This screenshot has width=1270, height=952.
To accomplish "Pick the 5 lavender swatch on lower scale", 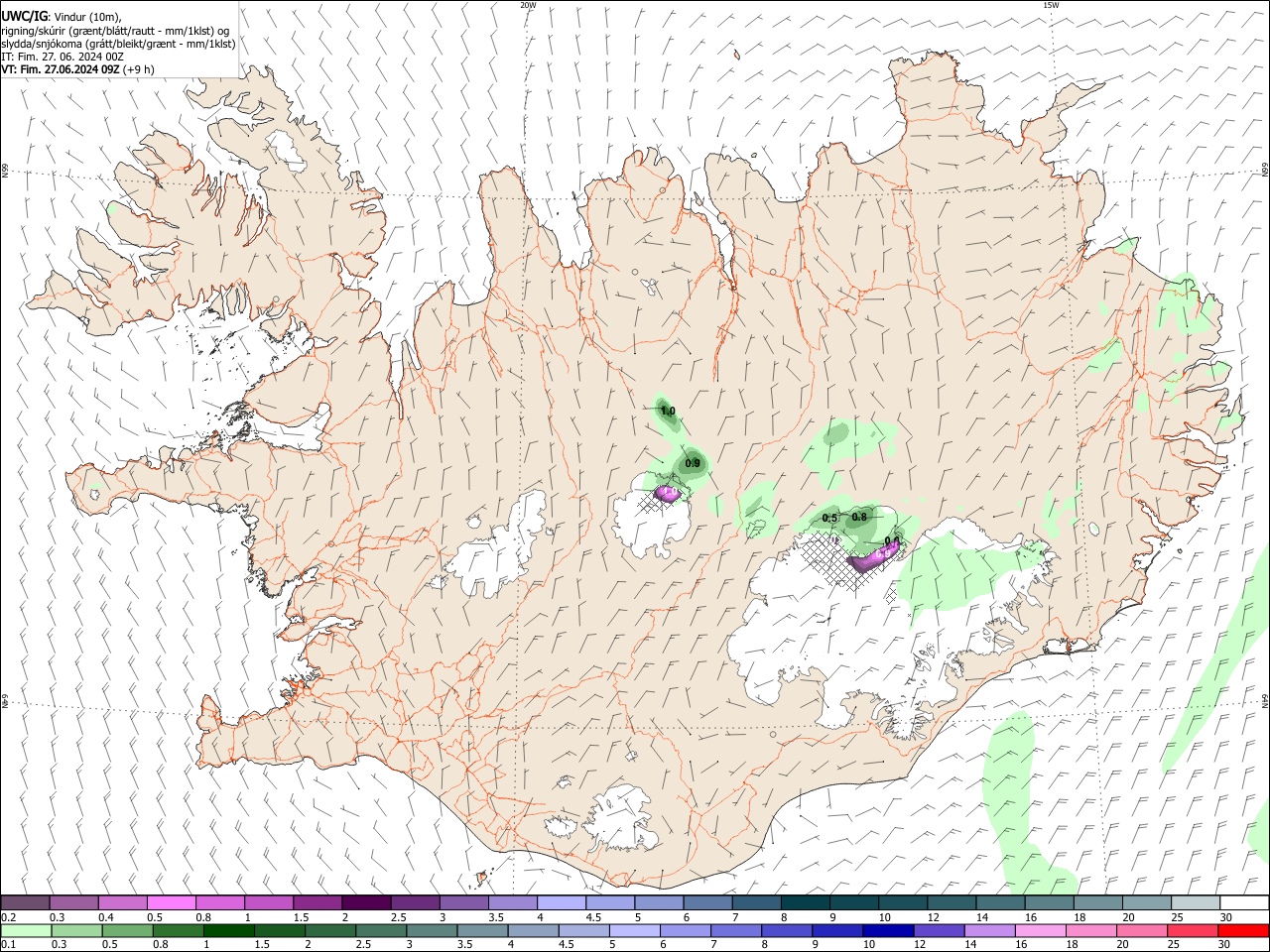I will [x=636, y=931].
